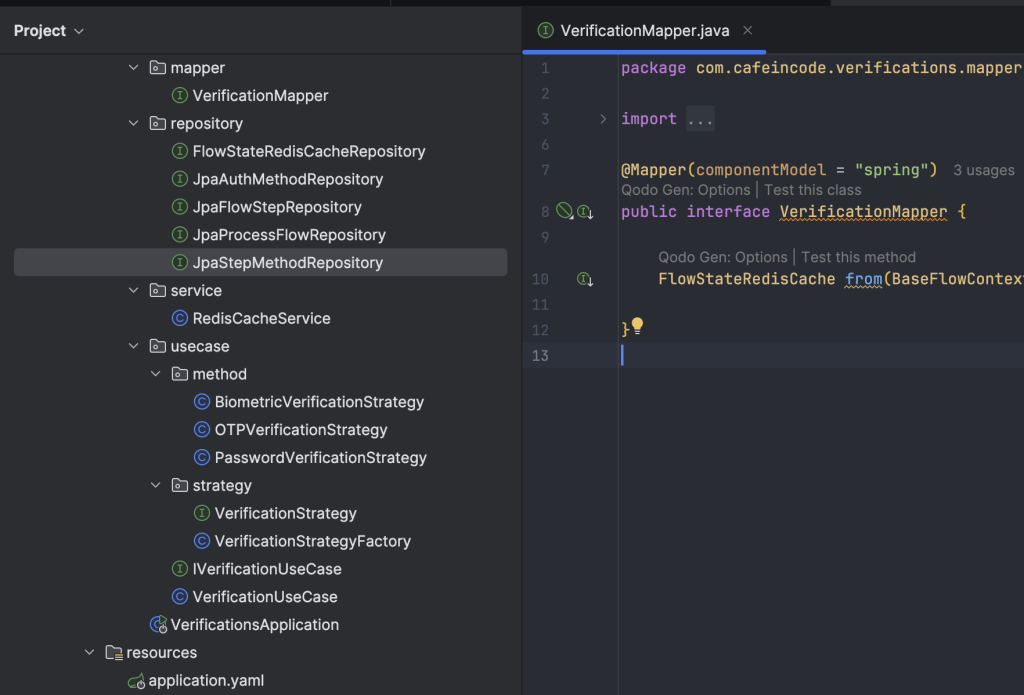Click the mapper folder icon

tap(157, 67)
